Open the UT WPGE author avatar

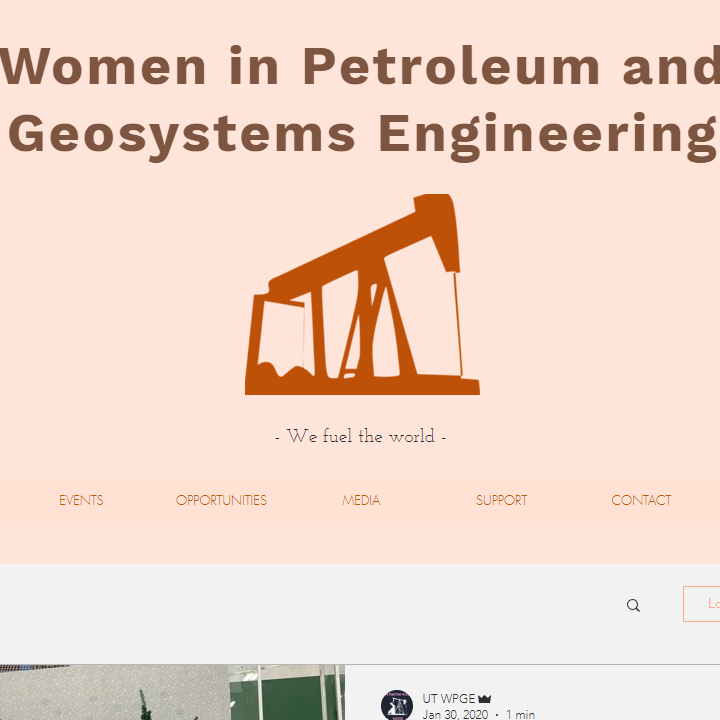pyautogui.click(x=397, y=705)
